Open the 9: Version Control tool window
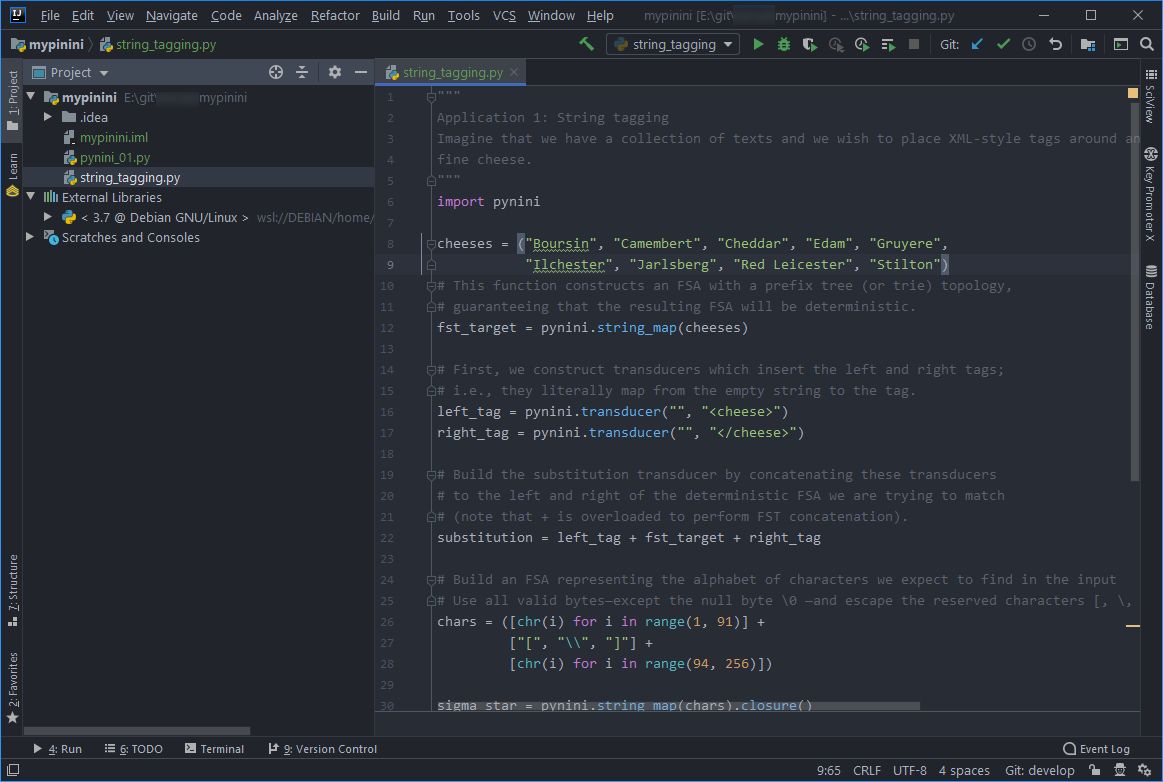This screenshot has height=782, width=1163. (322, 749)
